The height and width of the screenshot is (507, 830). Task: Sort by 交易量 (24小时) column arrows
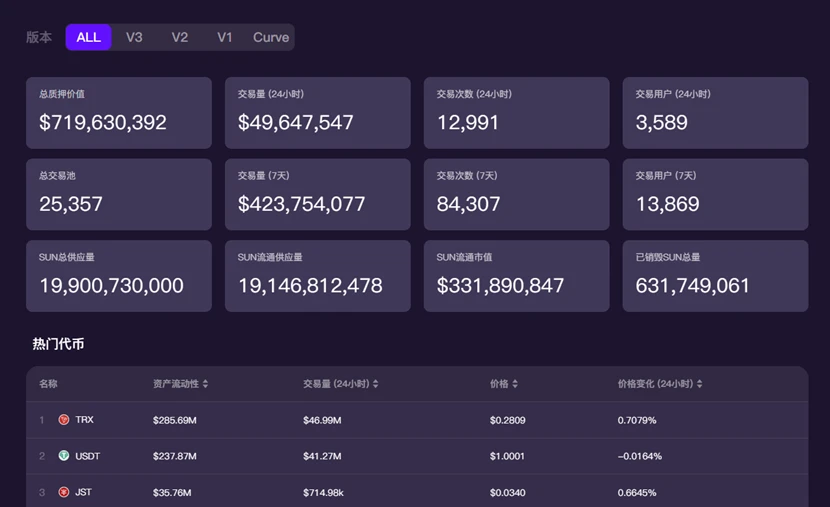375,384
